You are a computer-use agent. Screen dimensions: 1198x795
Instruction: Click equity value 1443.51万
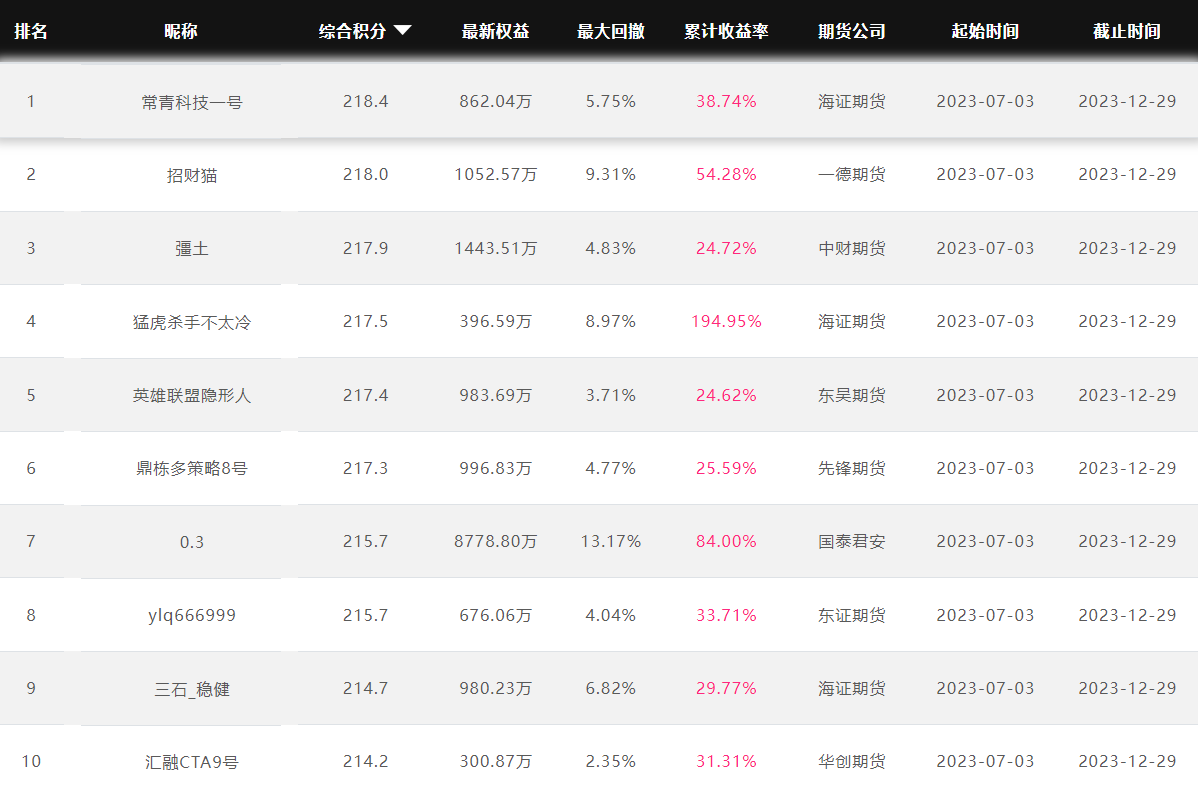[x=495, y=248]
